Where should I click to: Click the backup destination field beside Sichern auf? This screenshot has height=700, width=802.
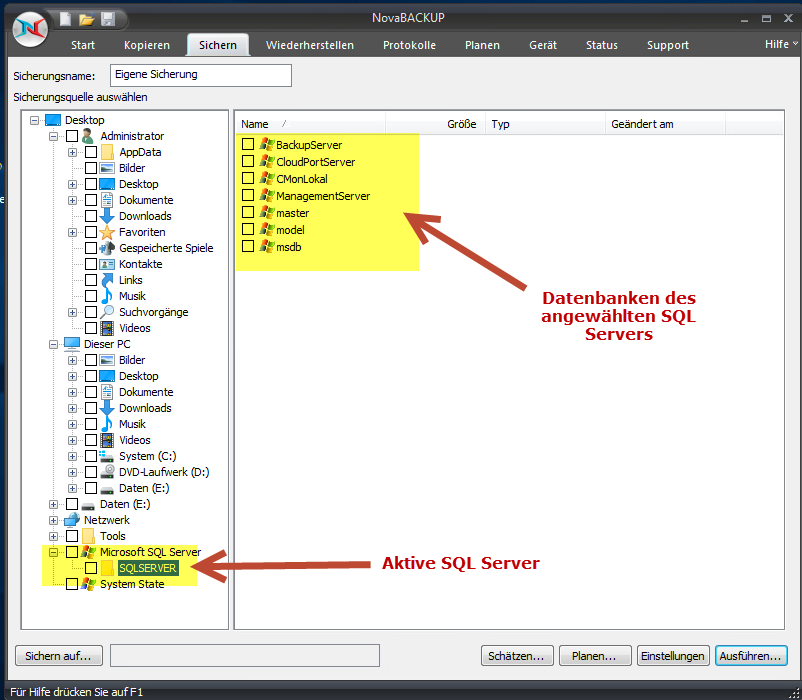coord(245,656)
